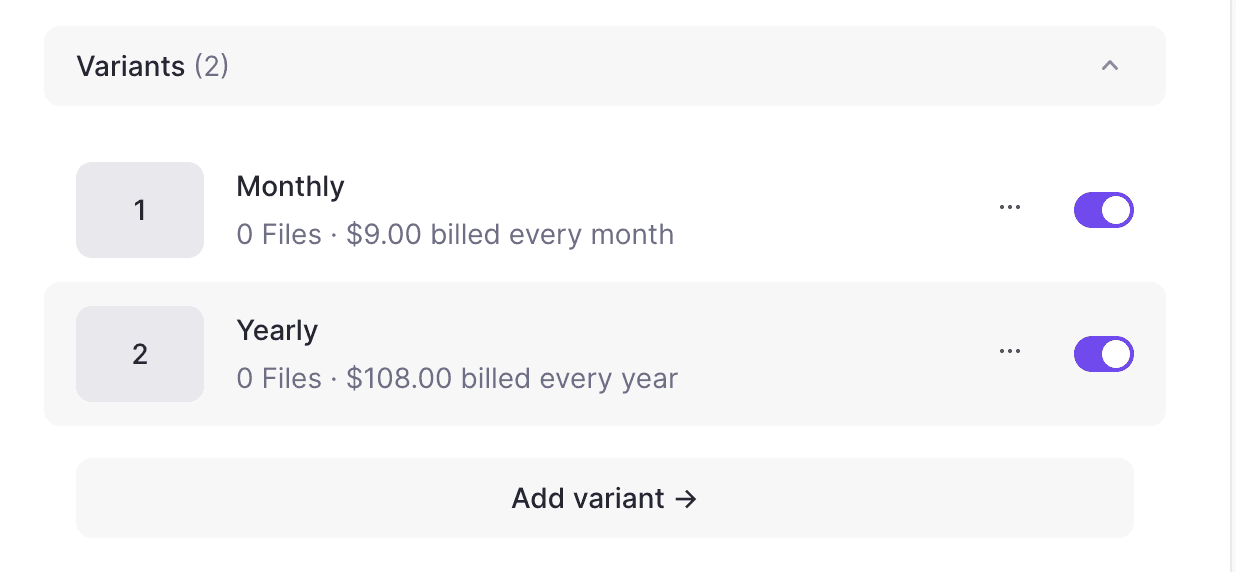1236x572 pixels.
Task: Click the arrow in Add variant
Action: click(686, 498)
